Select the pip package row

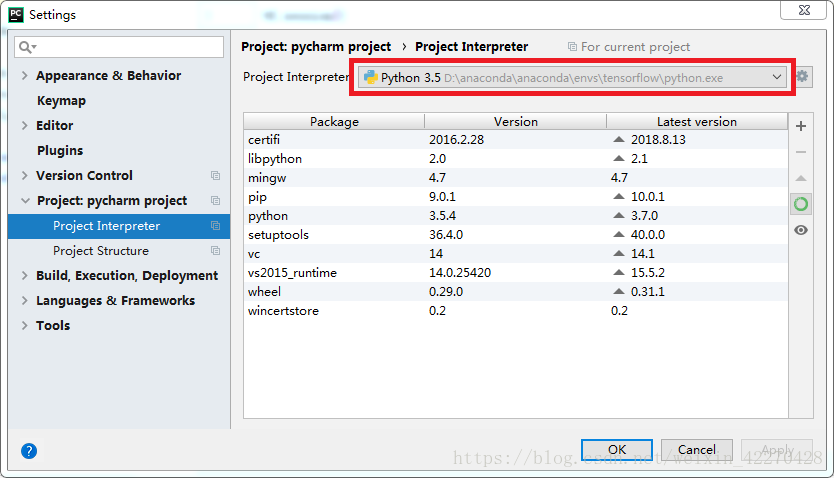click(515, 197)
